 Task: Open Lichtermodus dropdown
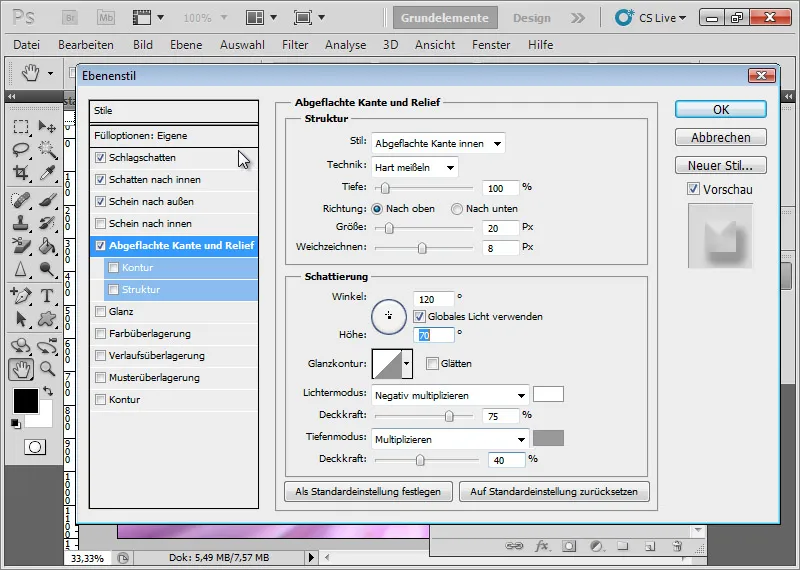click(450, 395)
